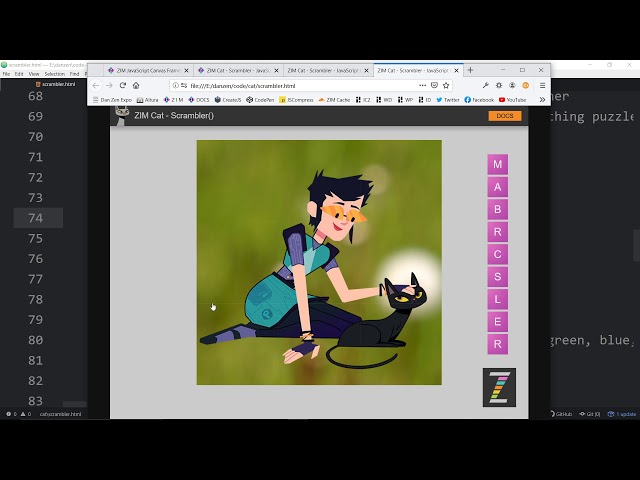
Task: Click the M letter tile
Action: 498,164
